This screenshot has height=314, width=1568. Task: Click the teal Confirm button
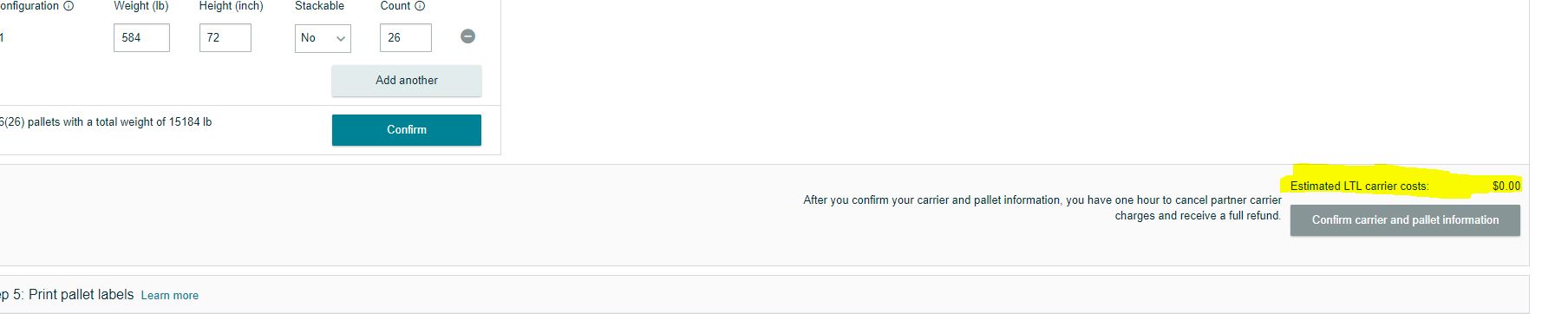[407, 130]
